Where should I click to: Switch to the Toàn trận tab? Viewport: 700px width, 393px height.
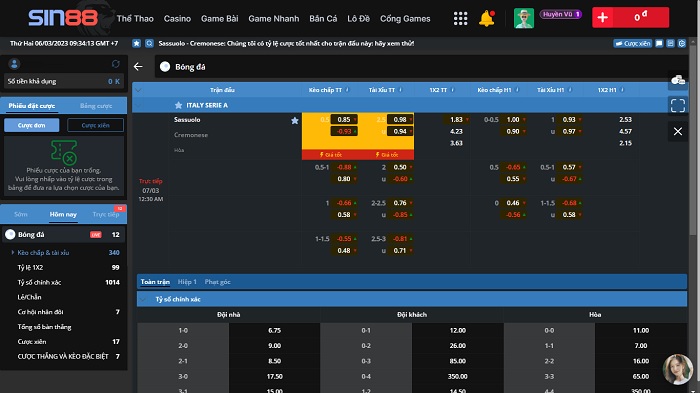click(x=155, y=282)
